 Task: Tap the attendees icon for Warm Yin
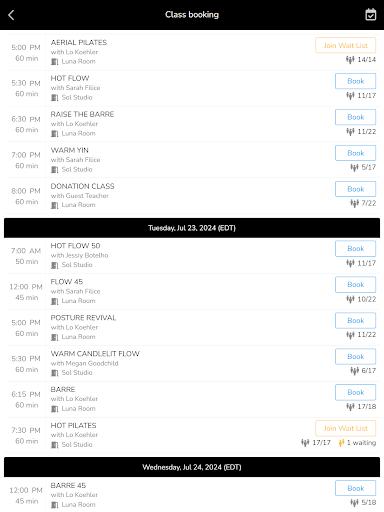[x=354, y=167]
